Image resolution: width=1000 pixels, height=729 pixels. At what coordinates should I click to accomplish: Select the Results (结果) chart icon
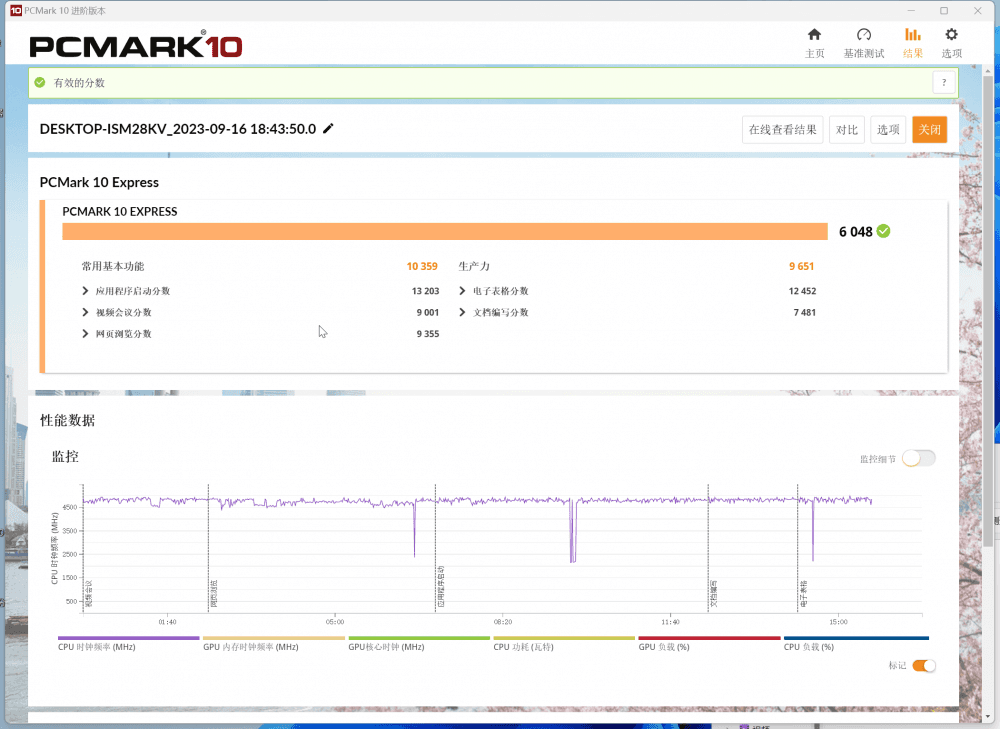click(912, 35)
